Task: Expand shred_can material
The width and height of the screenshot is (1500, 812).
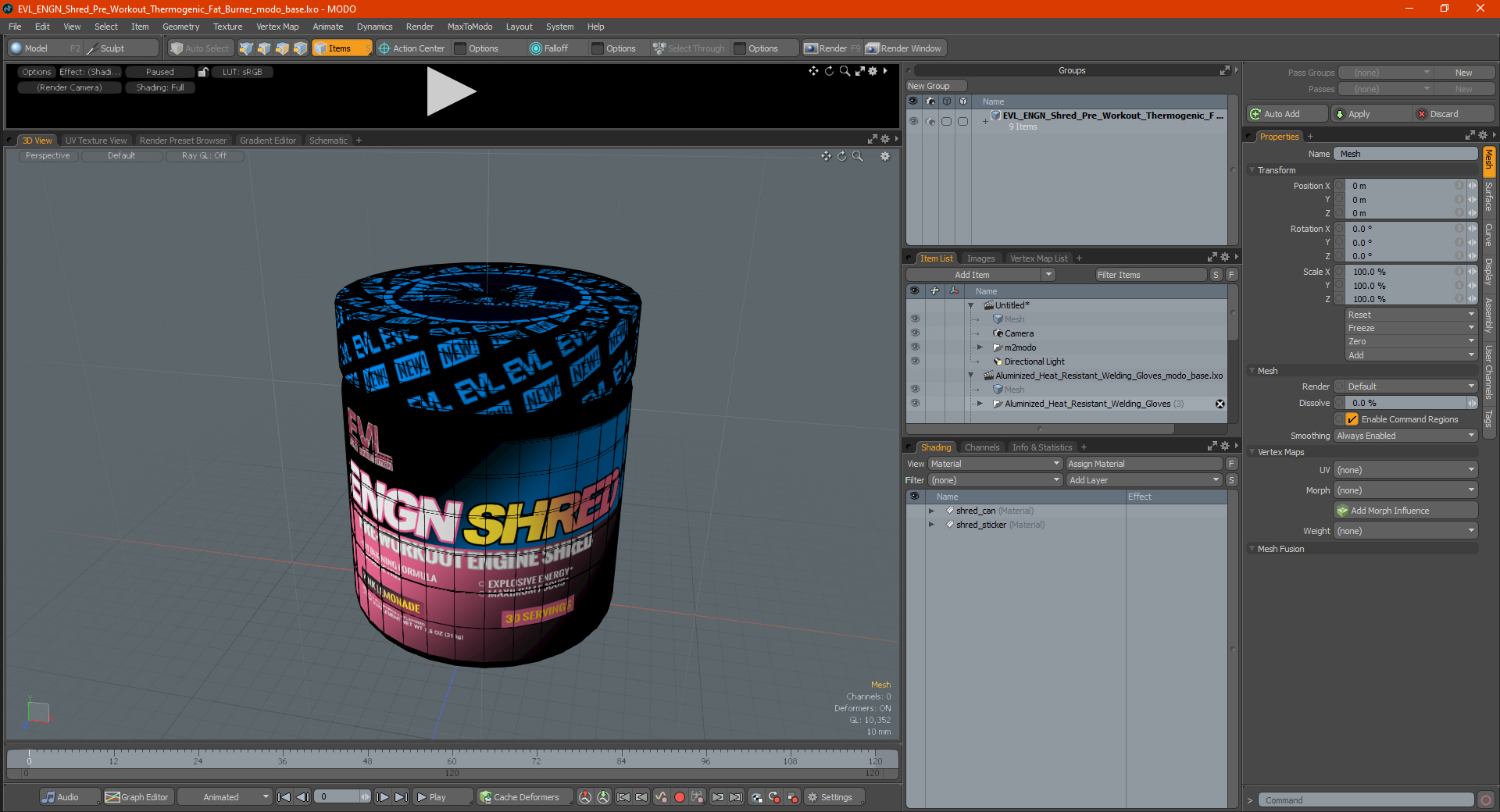Action: point(931,511)
